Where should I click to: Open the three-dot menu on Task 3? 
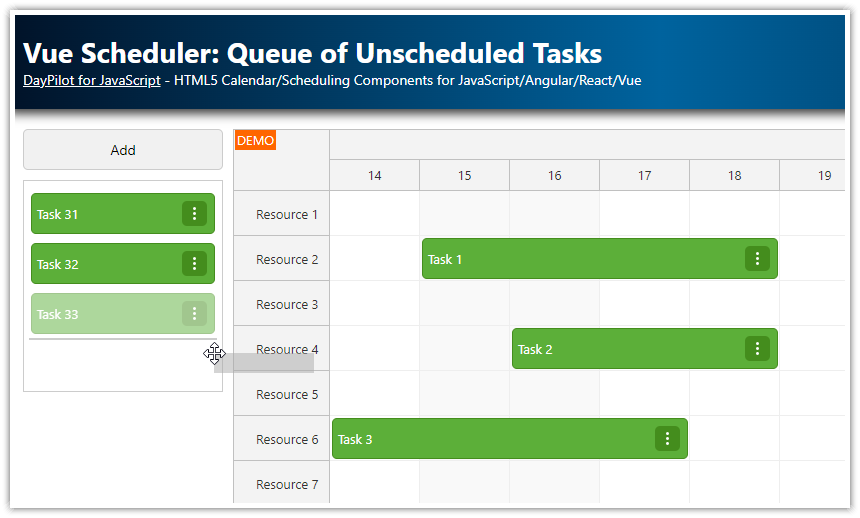point(667,439)
